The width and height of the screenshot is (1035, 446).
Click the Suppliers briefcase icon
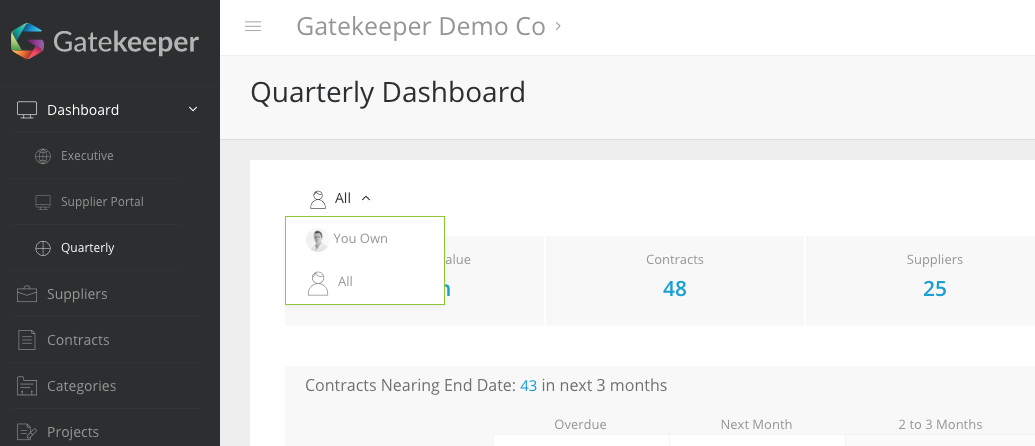click(27, 294)
